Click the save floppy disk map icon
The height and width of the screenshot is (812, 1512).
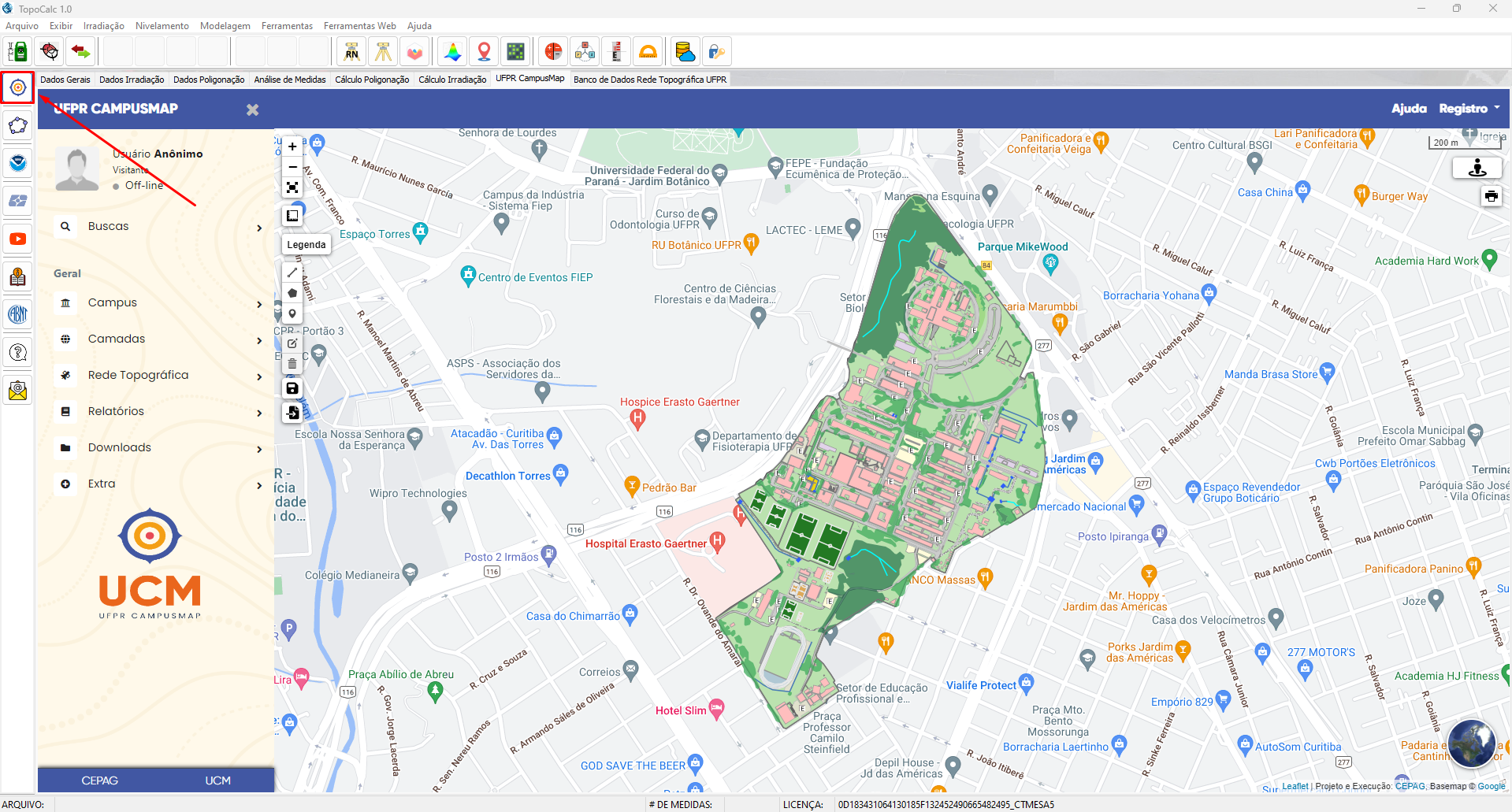coord(292,387)
